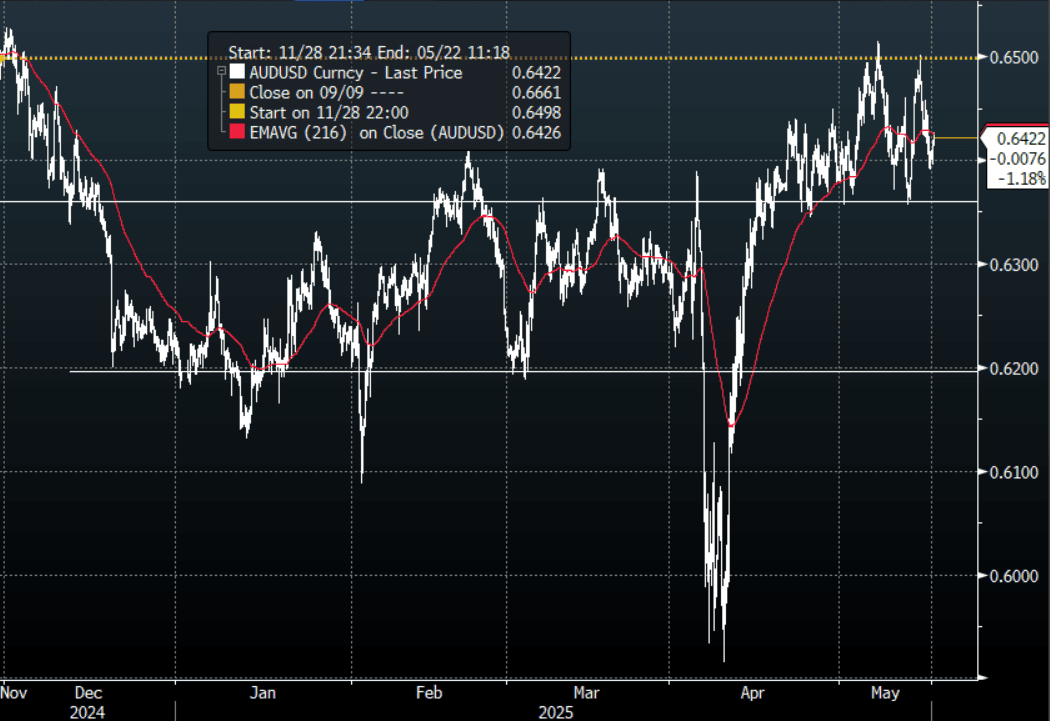This screenshot has width=1050, height=721.
Task: Collapse the AUDUSD legend tree box
Action: [220, 72]
